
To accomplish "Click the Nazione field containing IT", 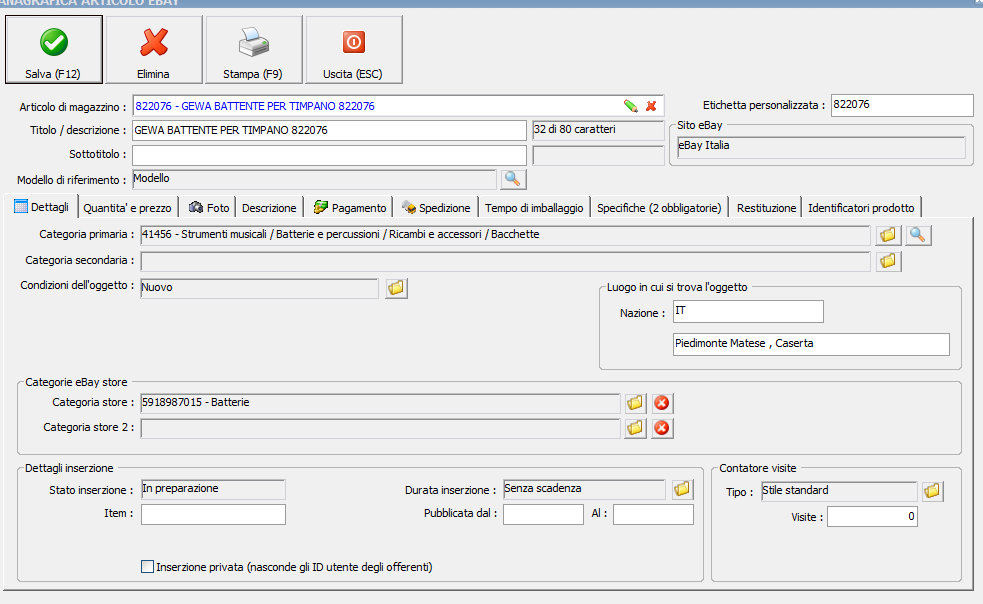I will (748, 312).
